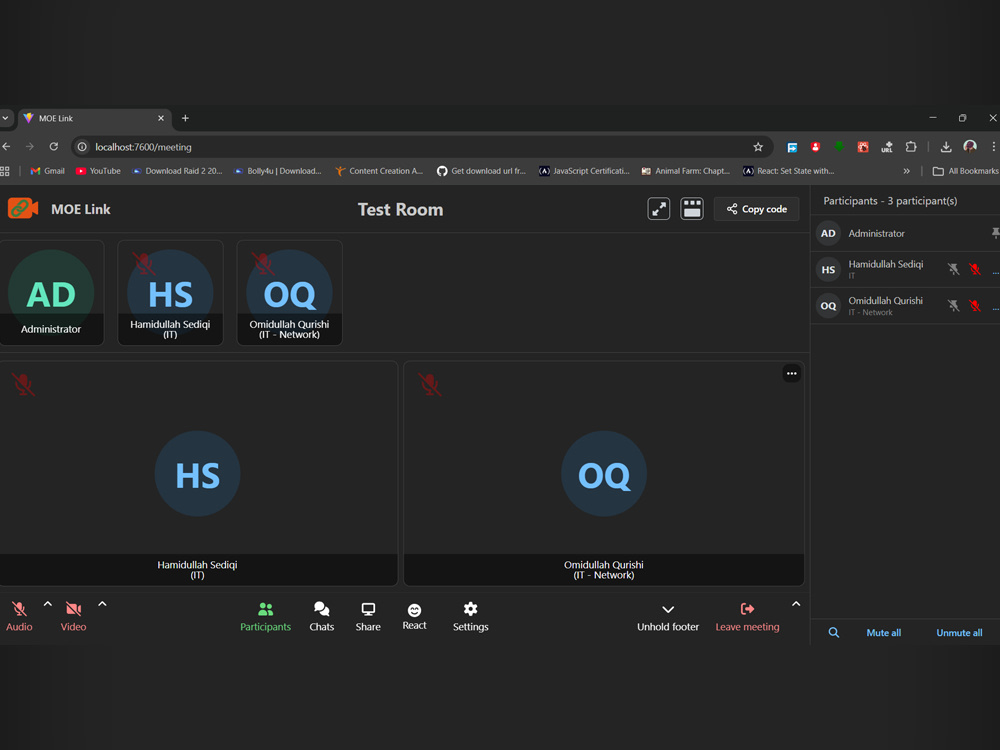Unmute microphone with the Audio button
This screenshot has width=1000, height=750.
[19, 617]
